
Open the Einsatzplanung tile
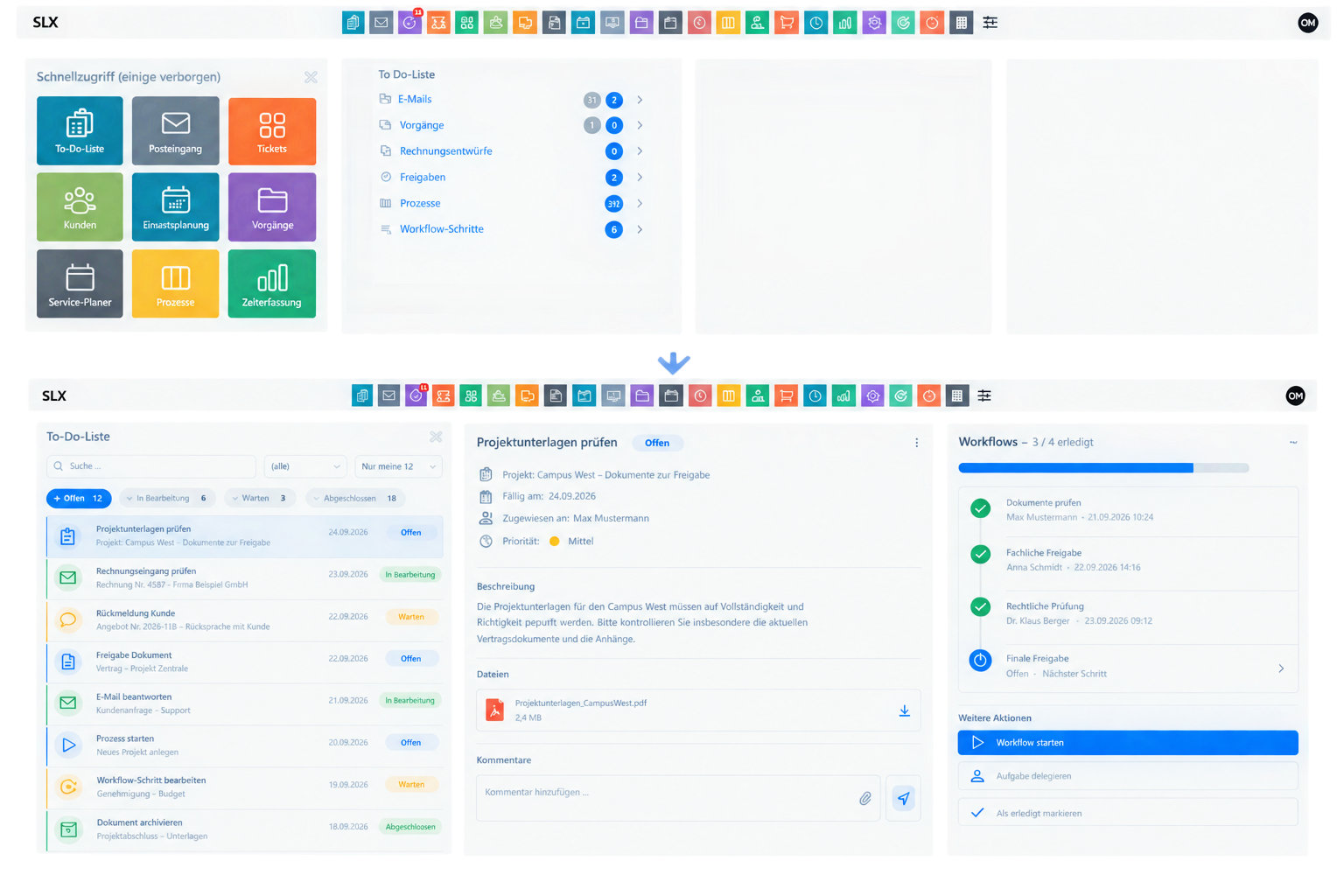tap(175, 206)
